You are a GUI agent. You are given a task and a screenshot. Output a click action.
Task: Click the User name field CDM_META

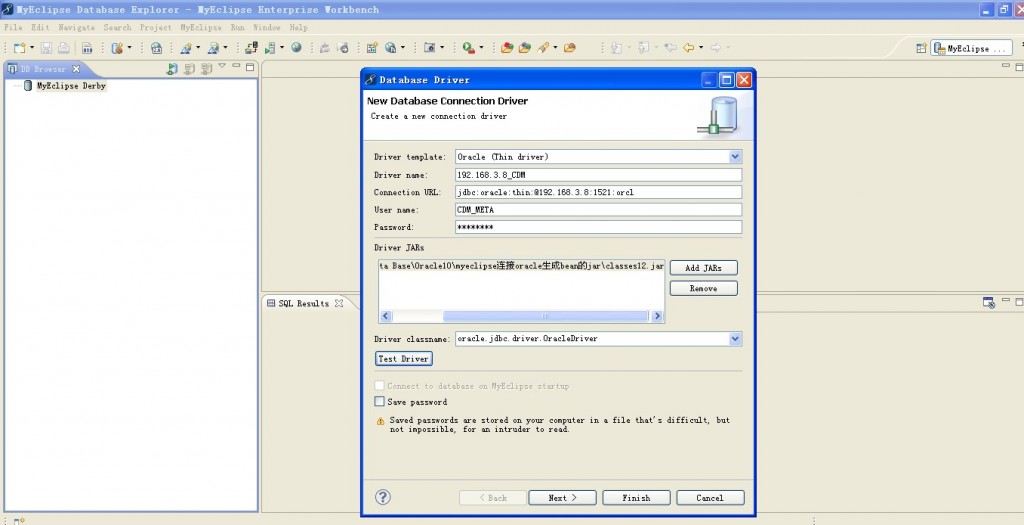coord(598,210)
